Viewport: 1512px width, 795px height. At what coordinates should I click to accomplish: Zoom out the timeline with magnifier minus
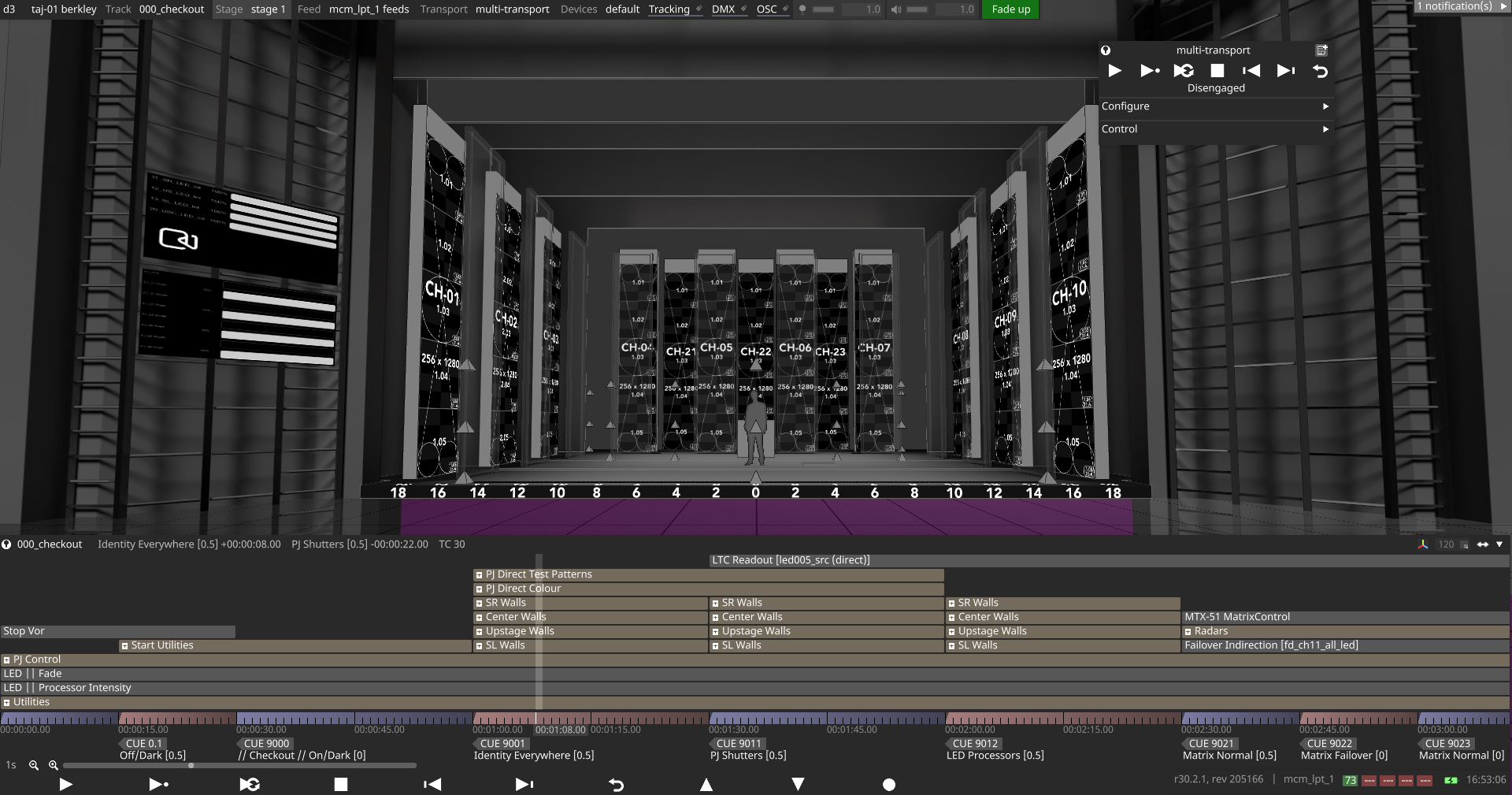[34, 765]
